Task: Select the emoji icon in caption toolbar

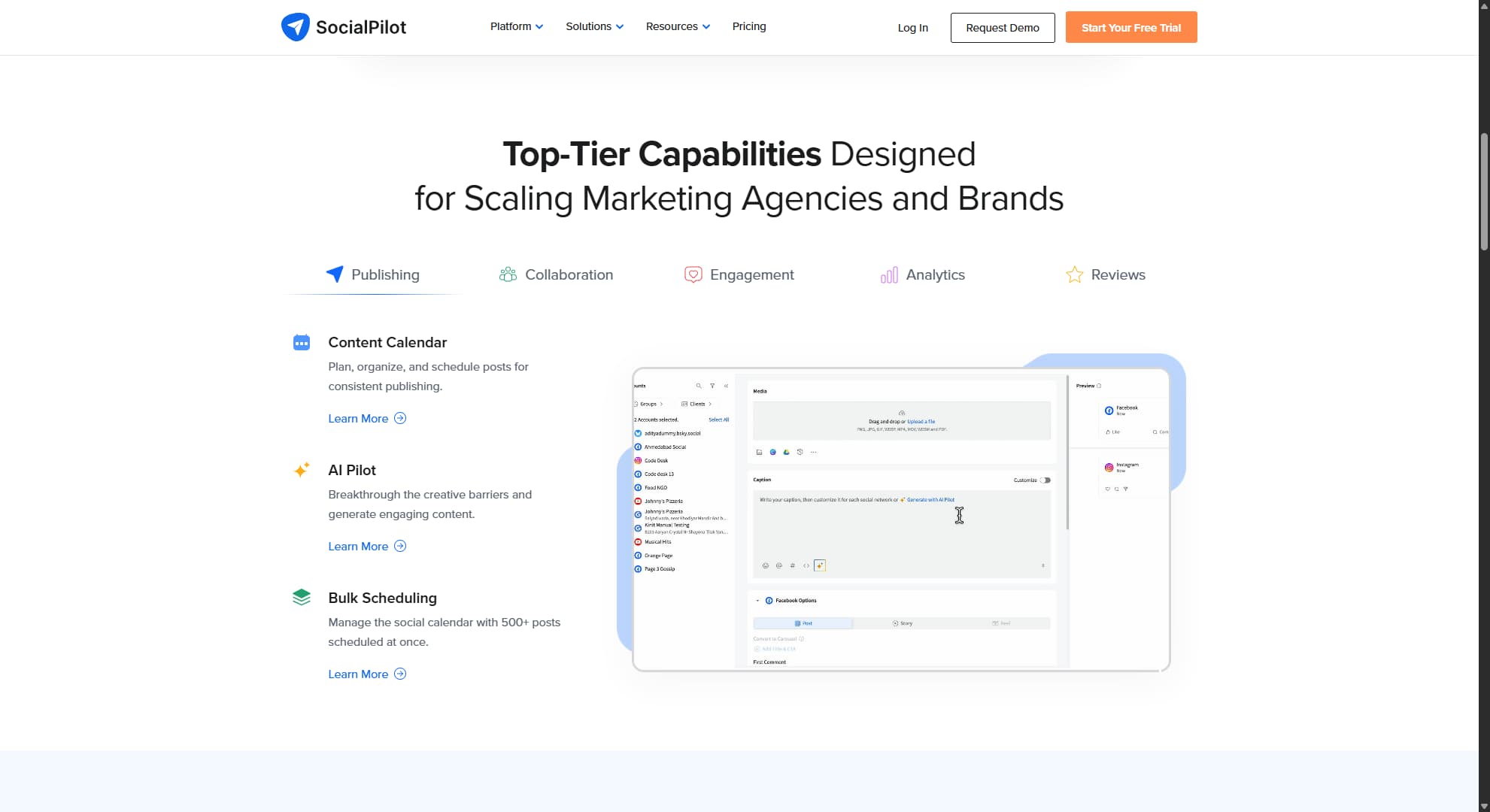Action: [x=766, y=565]
